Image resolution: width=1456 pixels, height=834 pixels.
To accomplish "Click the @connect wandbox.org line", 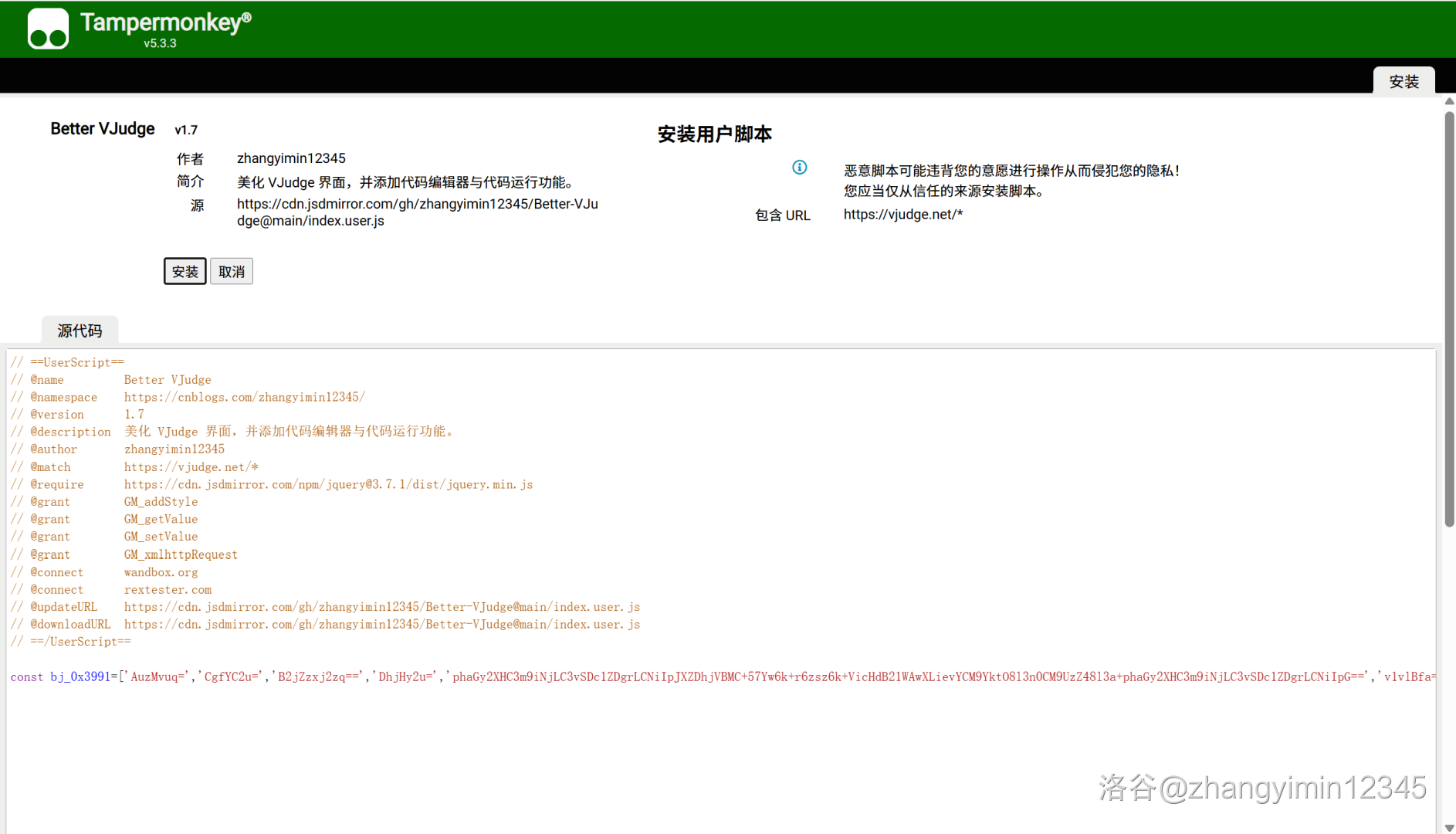I will [x=161, y=572].
